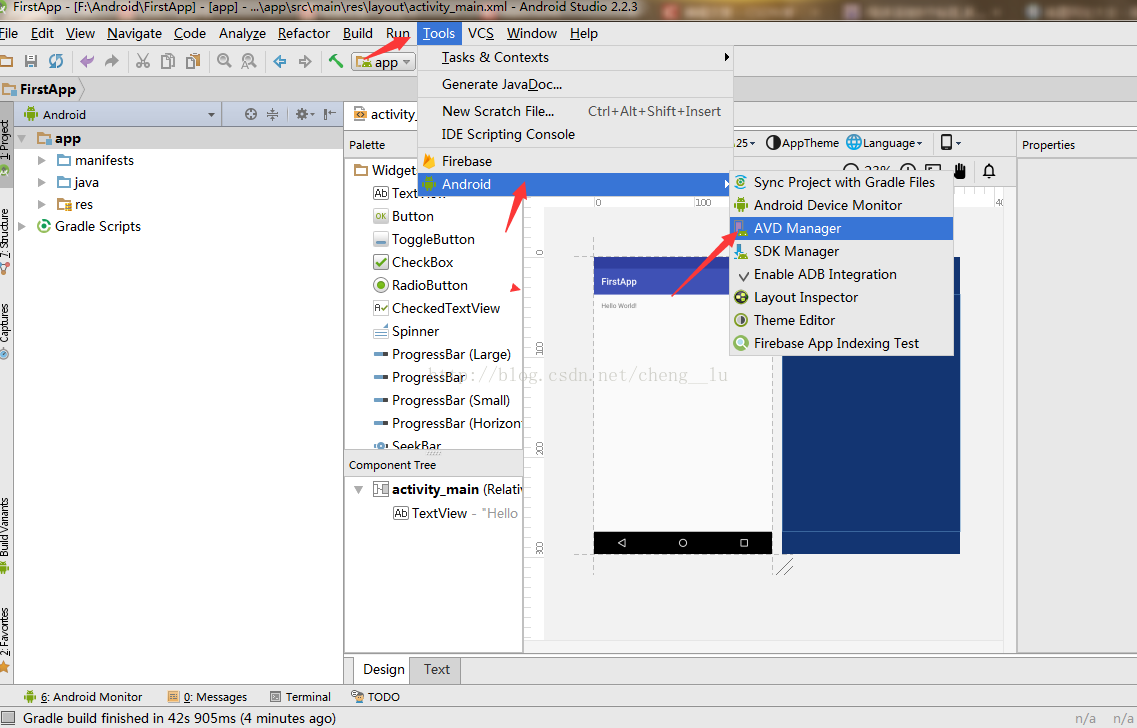The image size is (1137, 728).
Task: Click the Replace magnifier-with-A icon
Action: [249, 62]
